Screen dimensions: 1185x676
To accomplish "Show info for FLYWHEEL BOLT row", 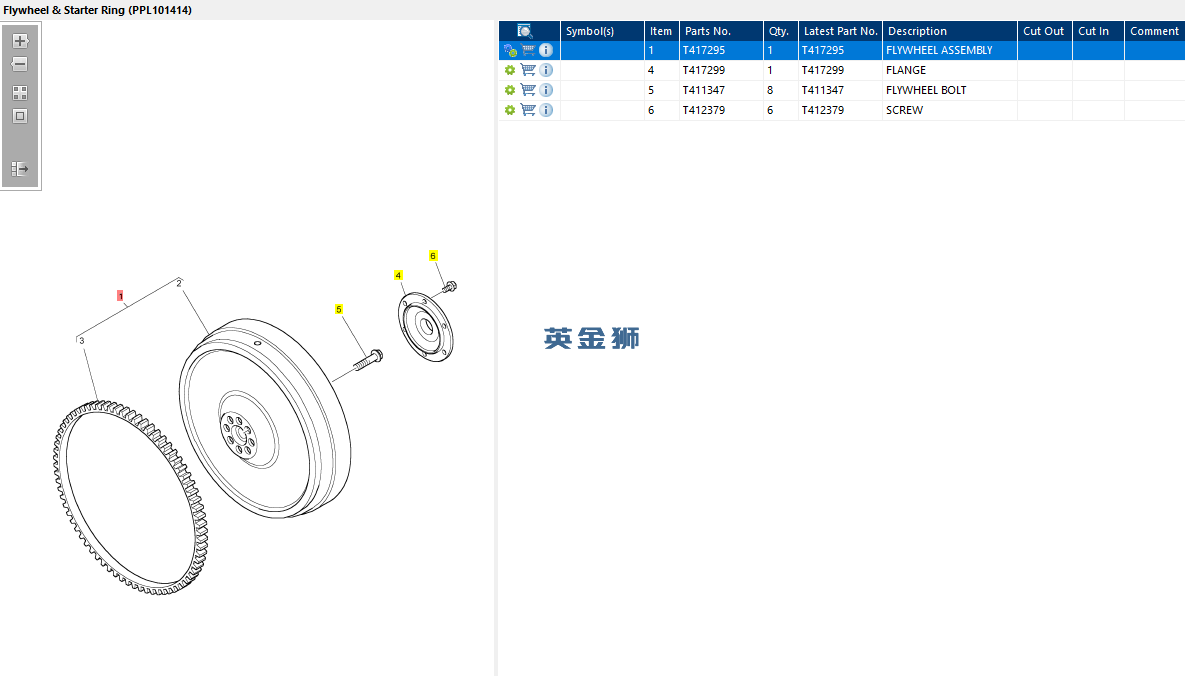I will coord(546,90).
